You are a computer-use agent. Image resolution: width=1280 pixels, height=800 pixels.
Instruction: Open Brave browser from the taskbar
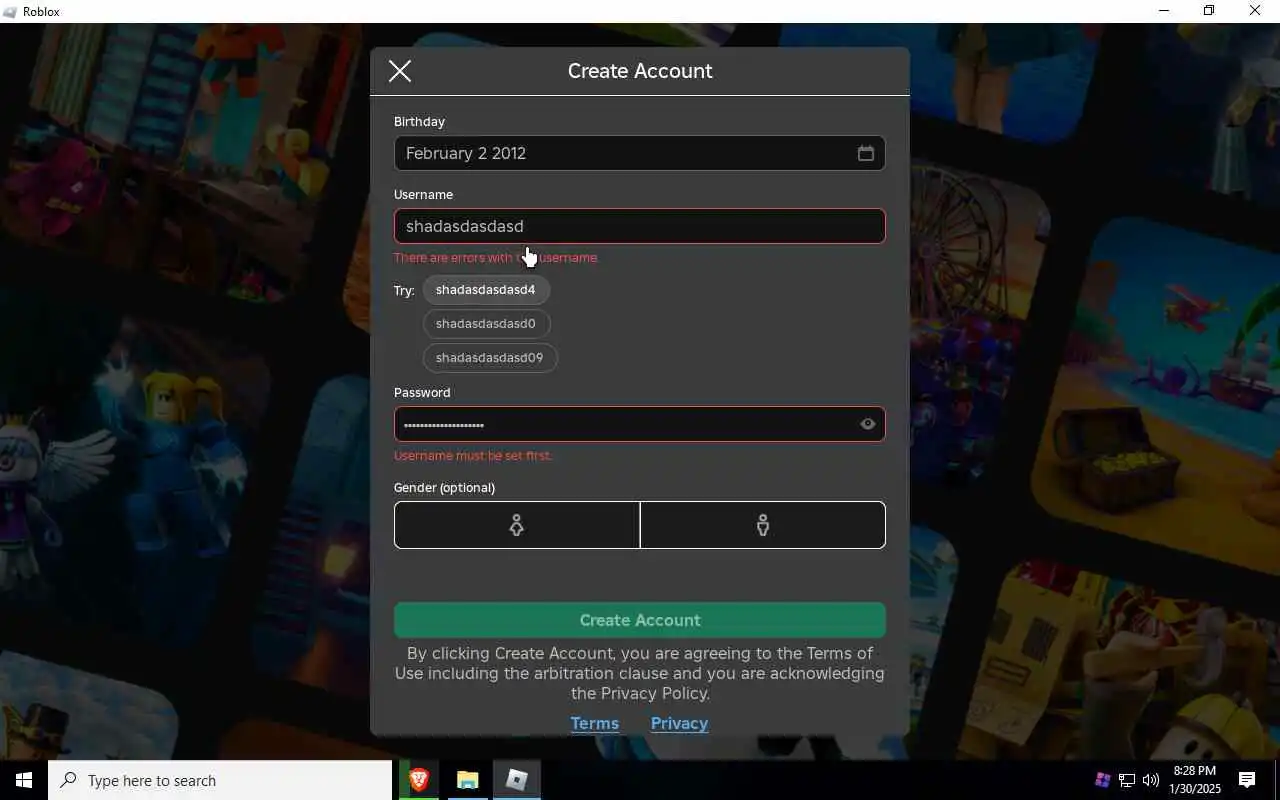coord(419,780)
